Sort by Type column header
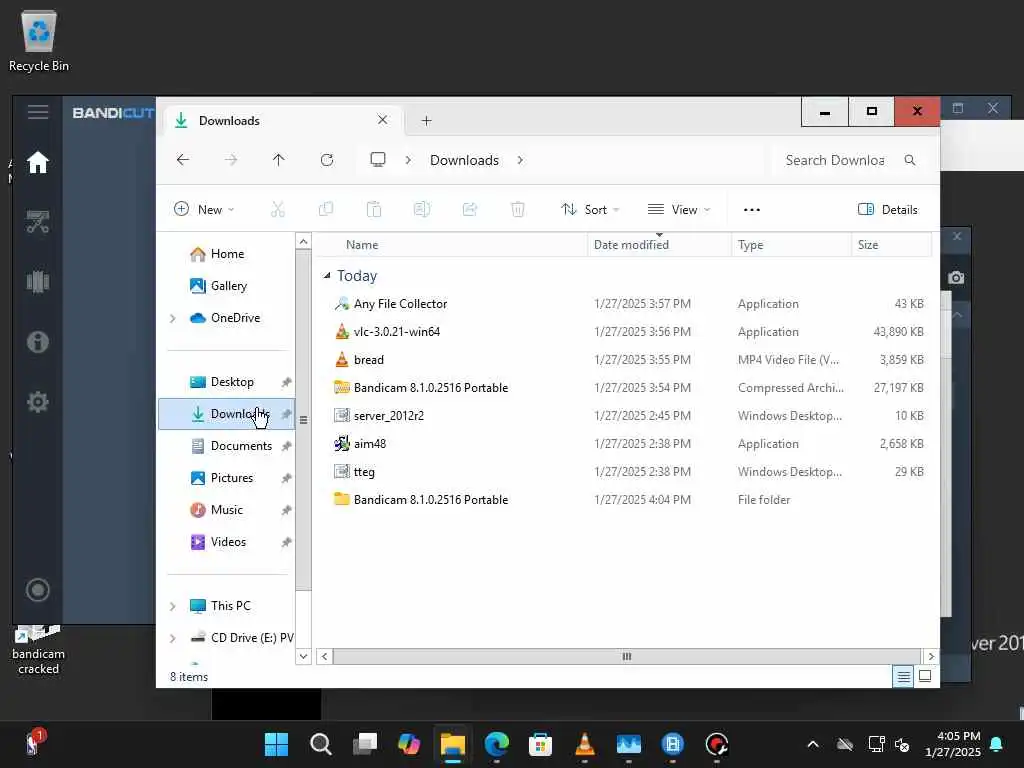 (791, 245)
